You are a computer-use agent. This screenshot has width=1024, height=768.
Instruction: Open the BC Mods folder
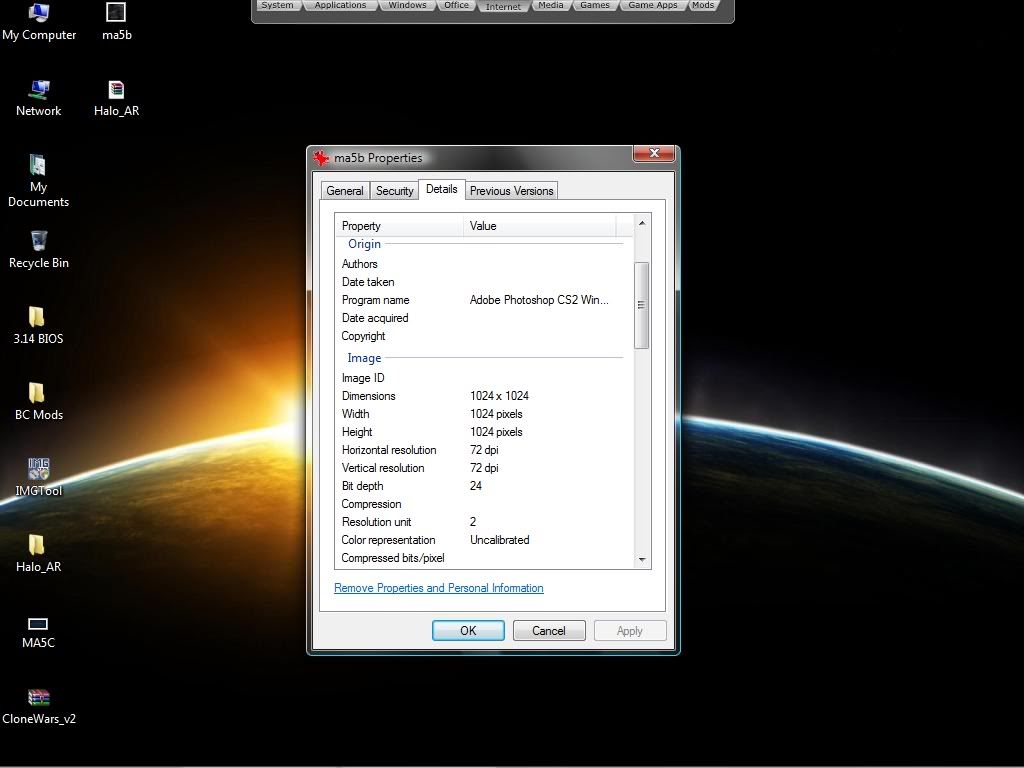(39, 402)
